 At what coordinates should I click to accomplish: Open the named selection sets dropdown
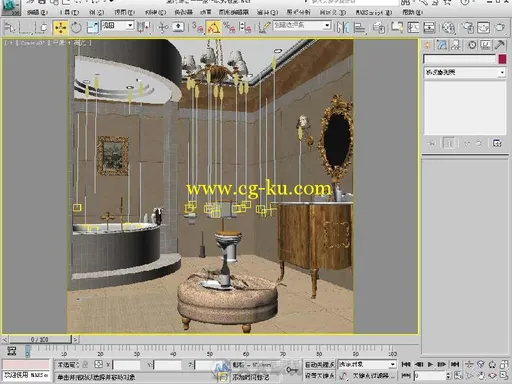pyautogui.click(x=302, y=25)
